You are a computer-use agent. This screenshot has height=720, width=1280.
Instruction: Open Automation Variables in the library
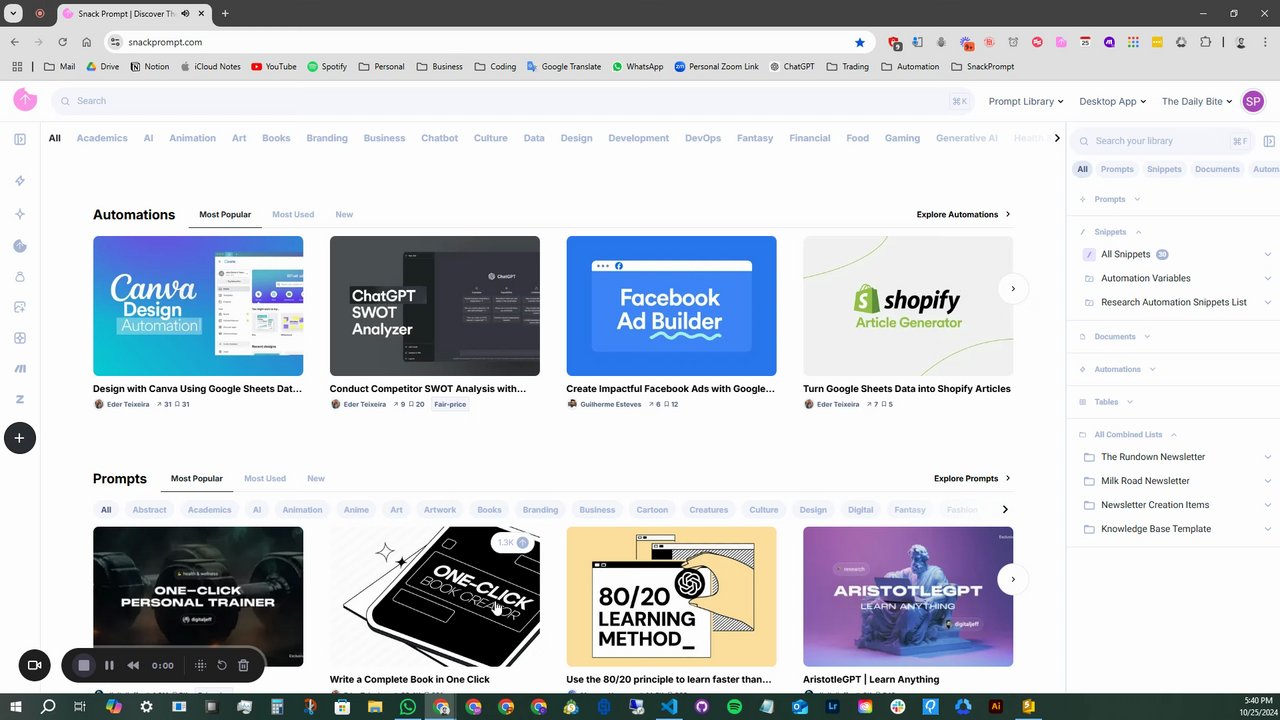(x=1146, y=278)
